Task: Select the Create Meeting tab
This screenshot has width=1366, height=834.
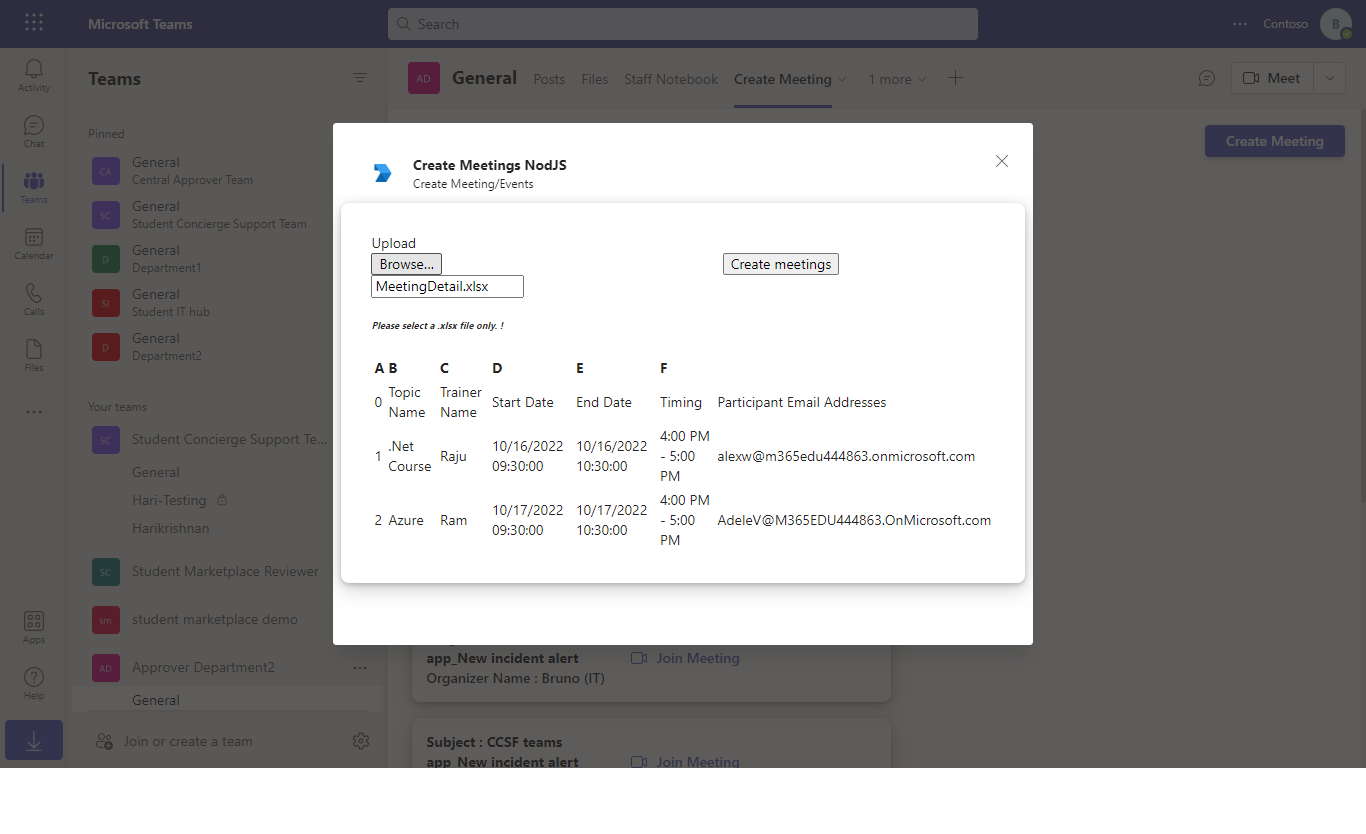Action: 783,79
